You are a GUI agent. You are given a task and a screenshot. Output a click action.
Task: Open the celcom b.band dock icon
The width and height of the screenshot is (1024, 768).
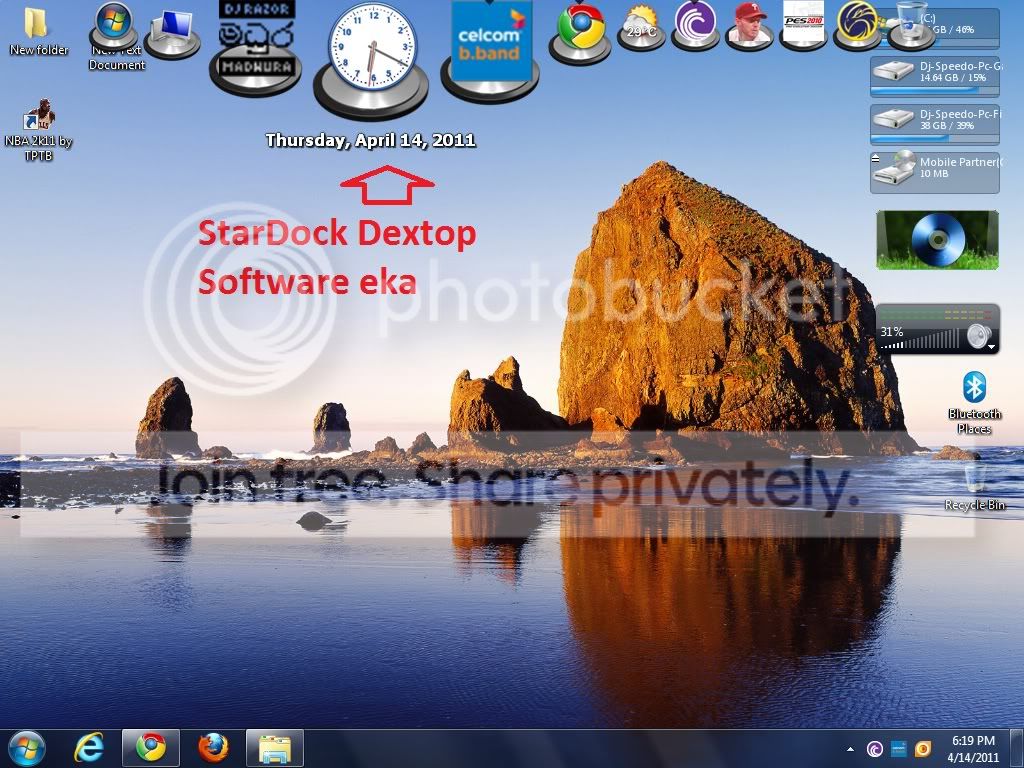pyautogui.click(x=490, y=42)
